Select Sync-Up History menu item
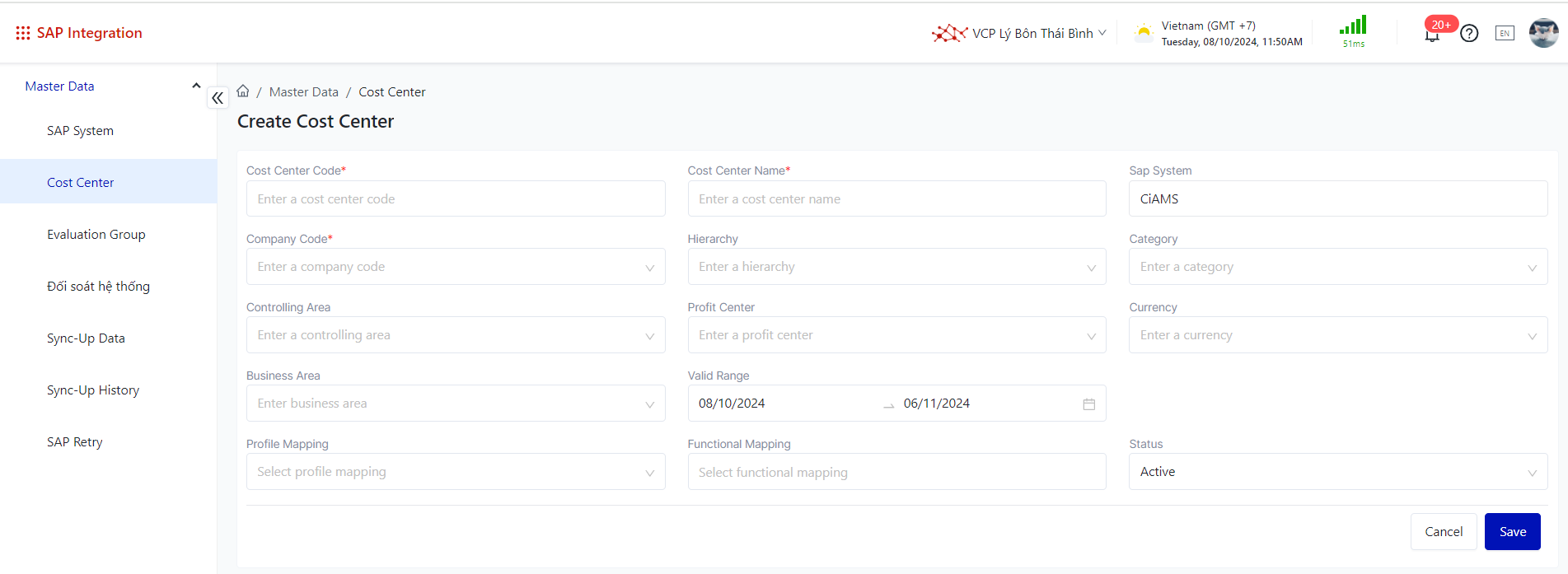This screenshot has height=574, width=1568. (x=93, y=390)
